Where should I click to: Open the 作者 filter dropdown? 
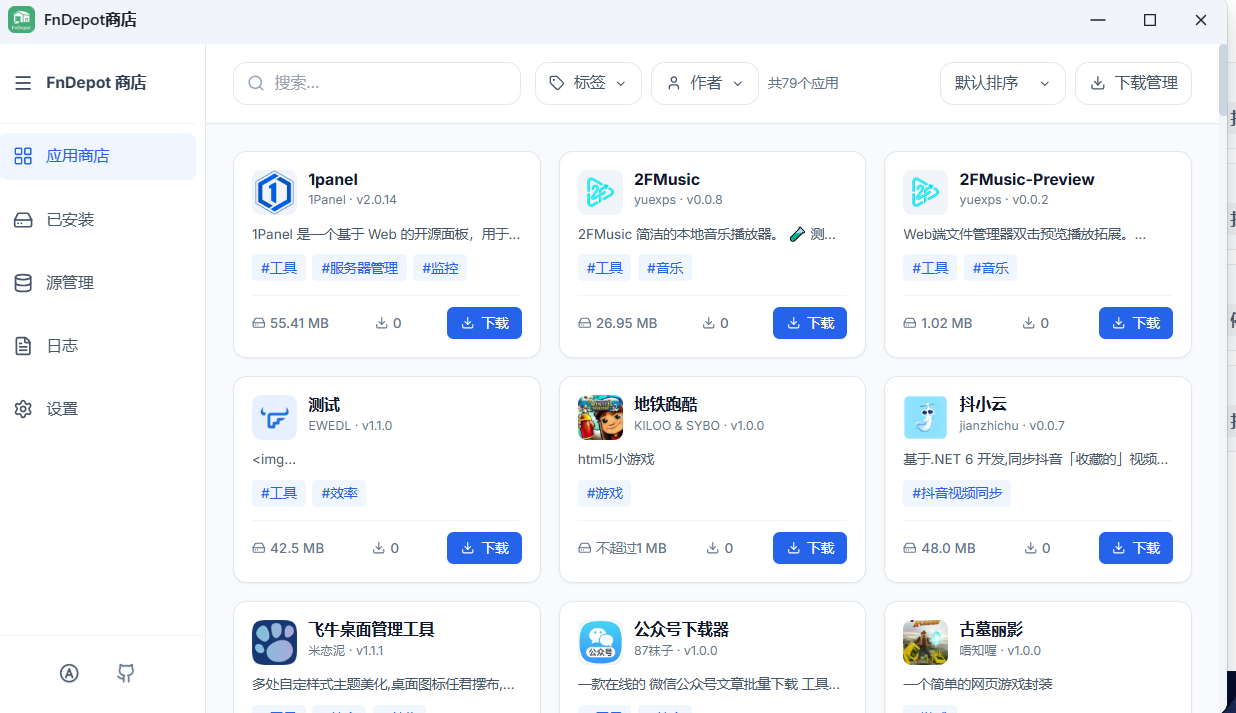click(705, 83)
